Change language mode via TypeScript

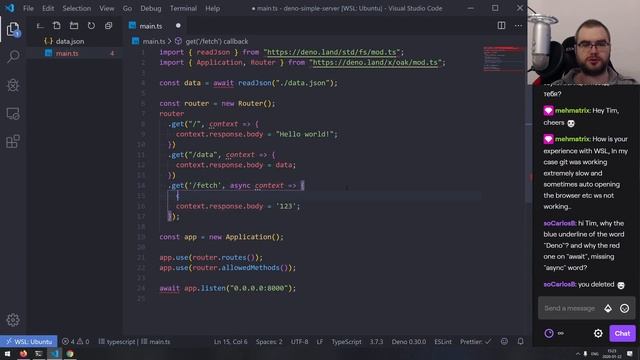coord(346,342)
